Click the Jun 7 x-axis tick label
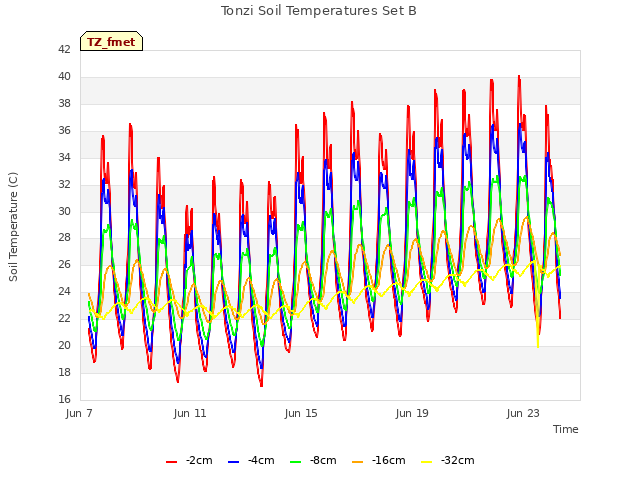Image resolution: width=640 pixels, height=480 pixels. [x=79, y=413]
